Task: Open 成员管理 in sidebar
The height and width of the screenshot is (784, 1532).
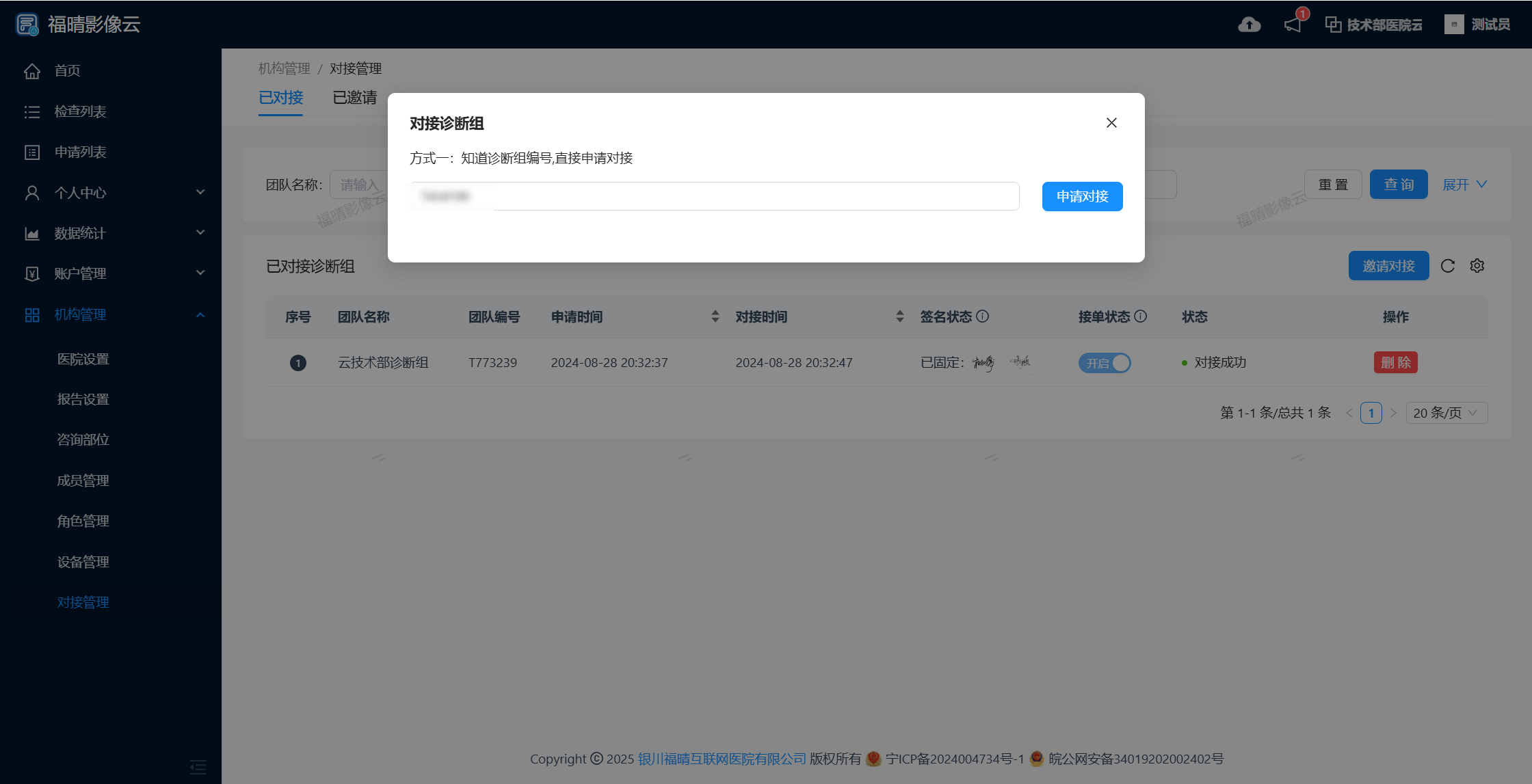Action: (x=83, y=481)
